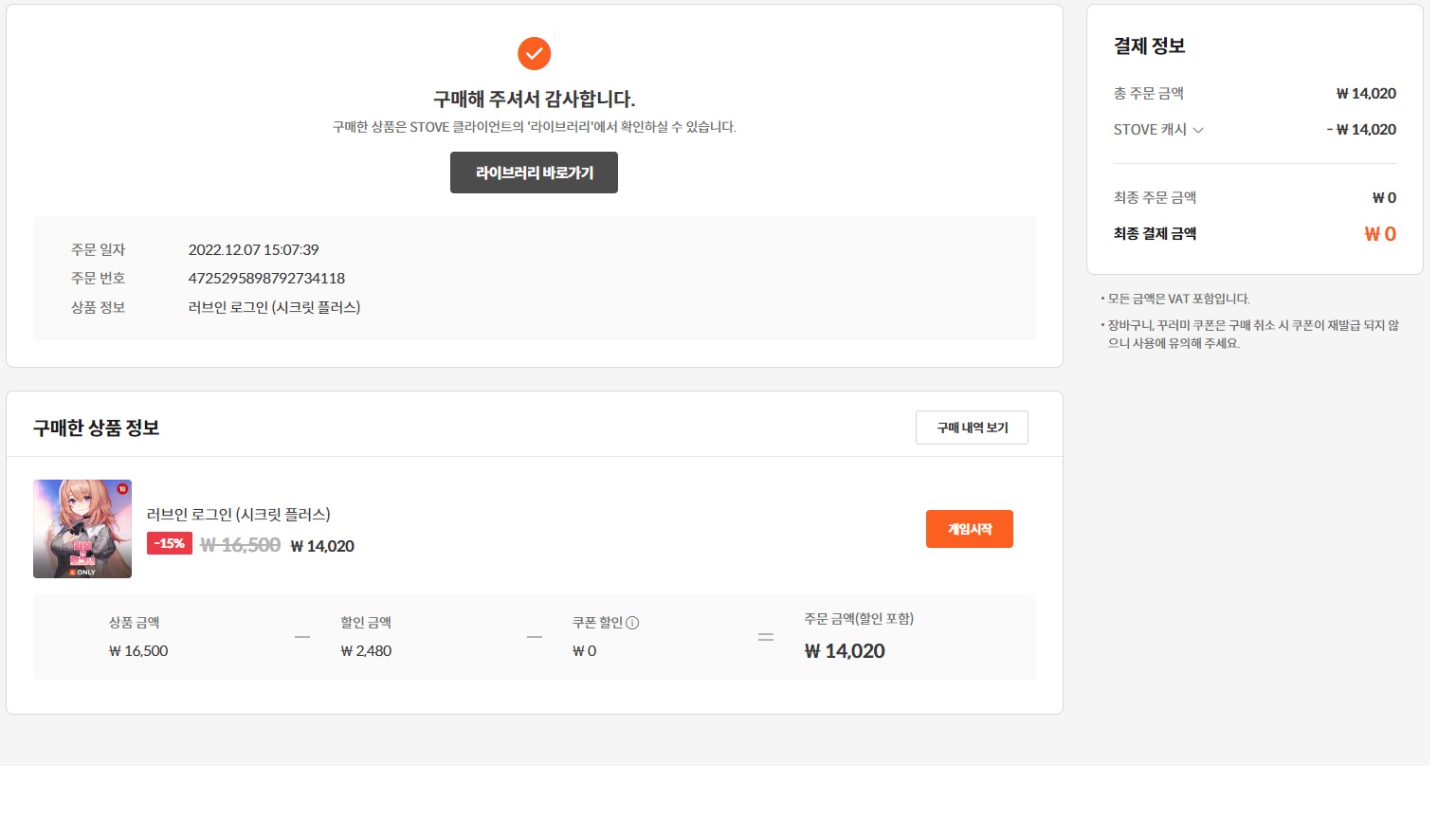Expand the STOVE 캐시 chevron
1456x819 pixels.
(1198, 130)
